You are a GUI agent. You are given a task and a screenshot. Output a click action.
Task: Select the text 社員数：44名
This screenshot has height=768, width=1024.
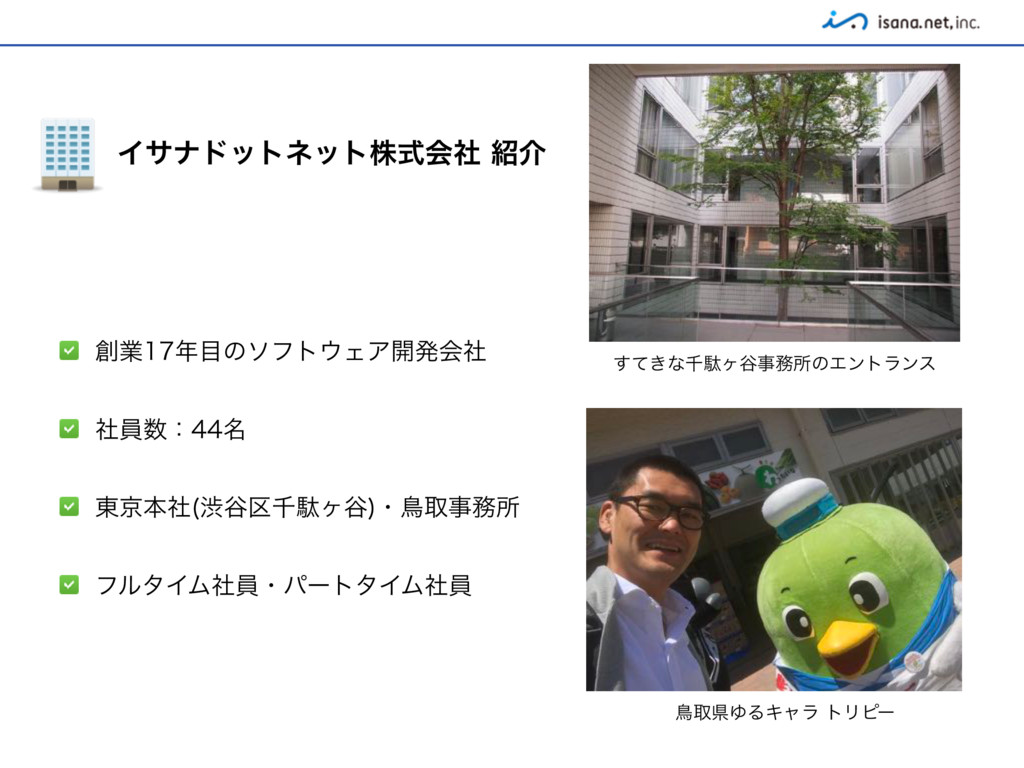170,429
